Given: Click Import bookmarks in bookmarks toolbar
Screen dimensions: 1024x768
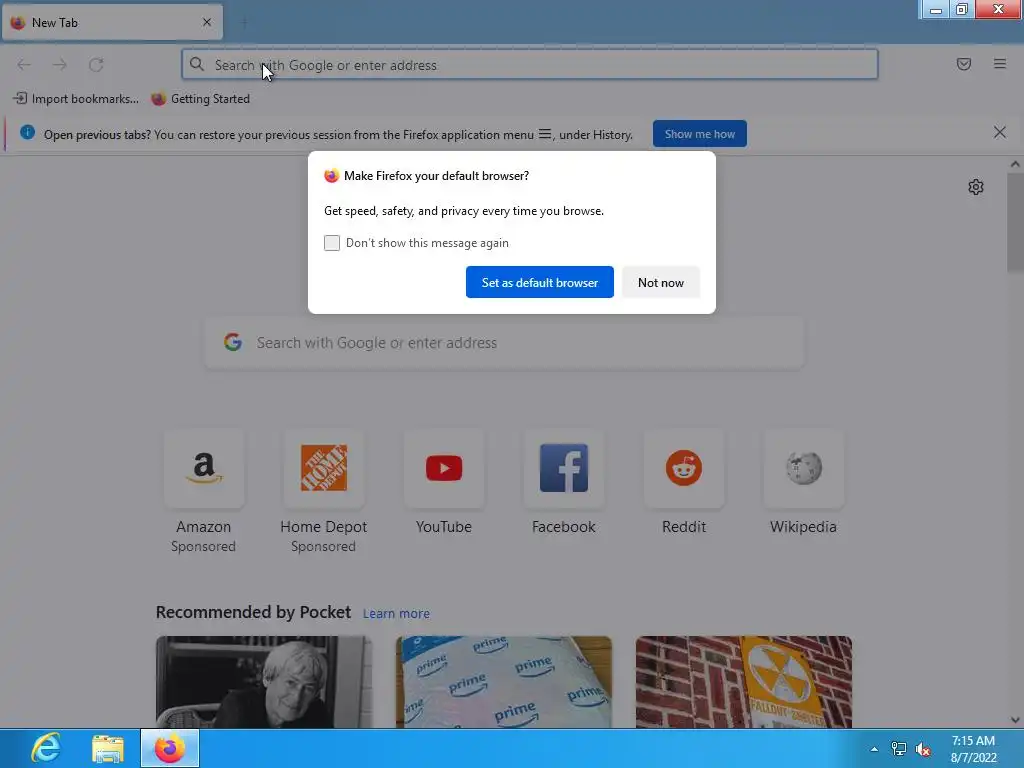Looking at the screenshot, I should pyautogui.click(x=76, y=99).
